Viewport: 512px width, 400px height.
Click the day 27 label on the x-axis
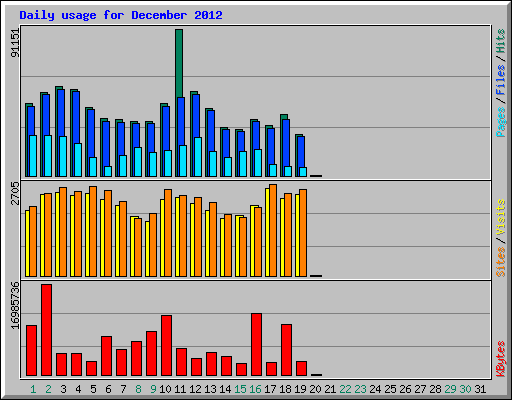click(x=420, y=389)
